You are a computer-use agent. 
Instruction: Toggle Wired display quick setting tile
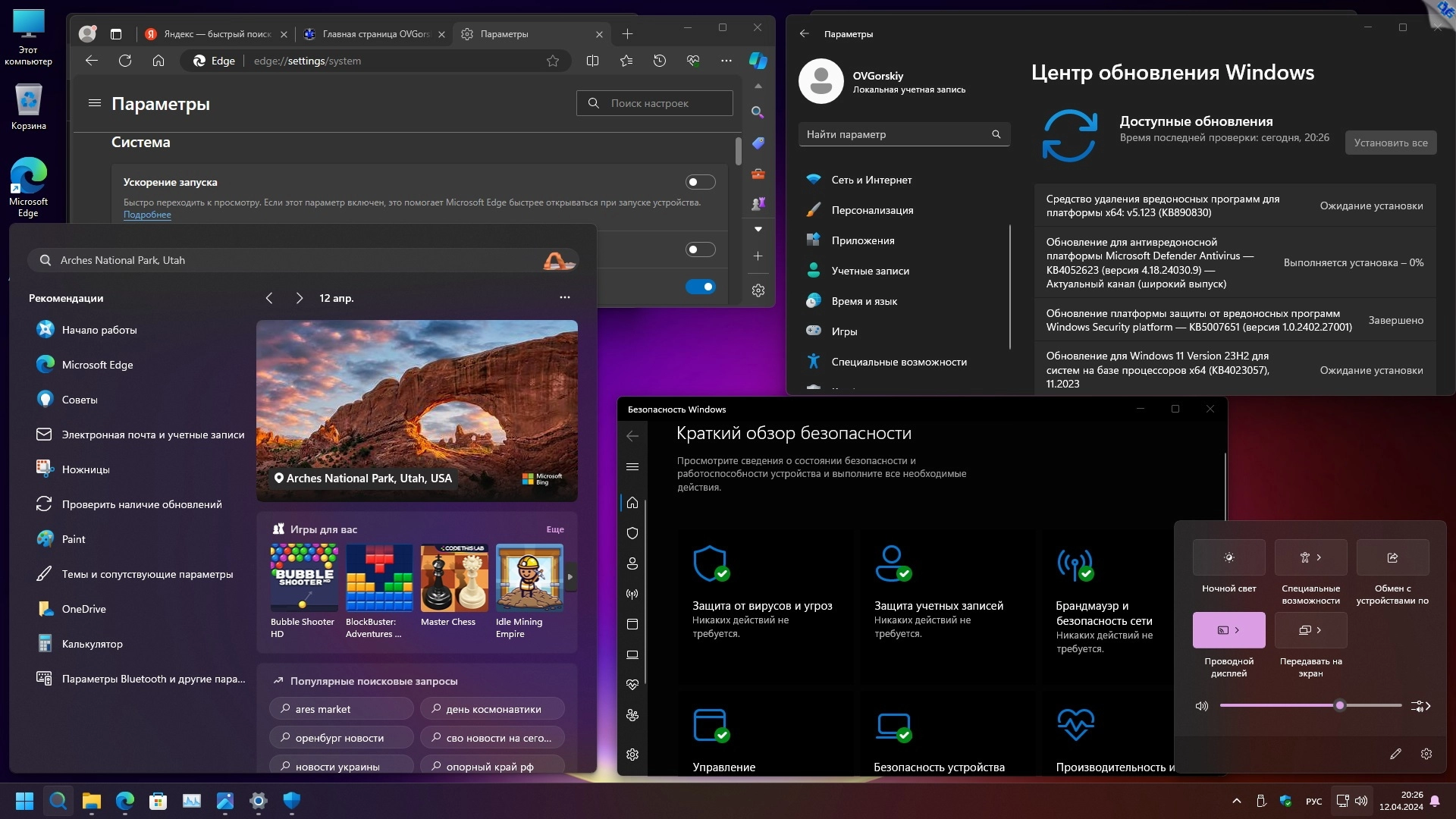pos(1228,630)
